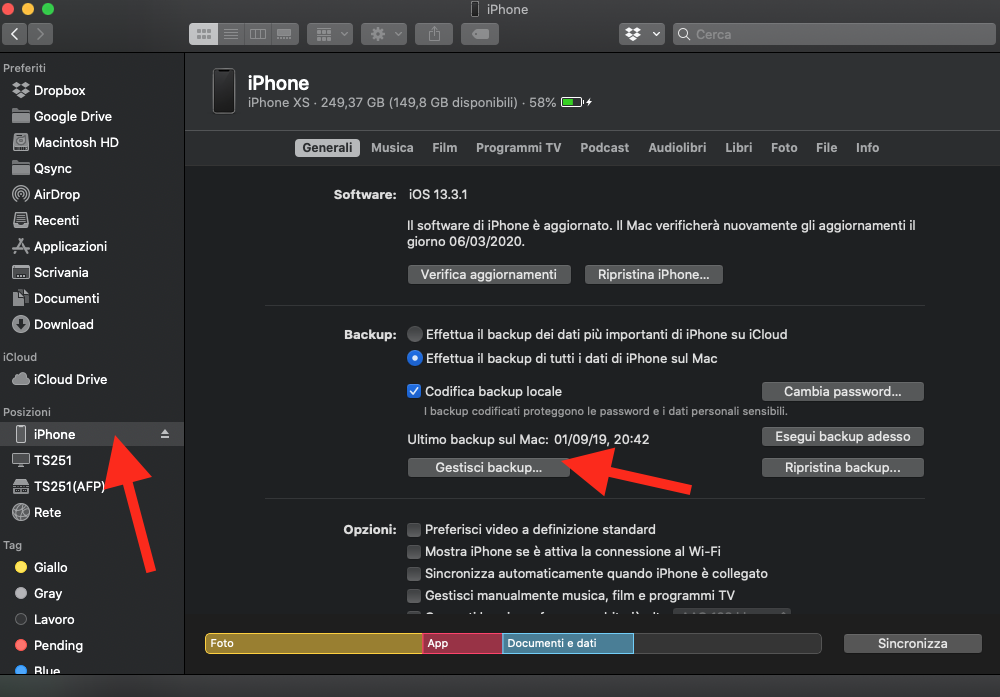1000x697 pixels.
Task: Click Ripristina iPhone button
Action: 654,275
